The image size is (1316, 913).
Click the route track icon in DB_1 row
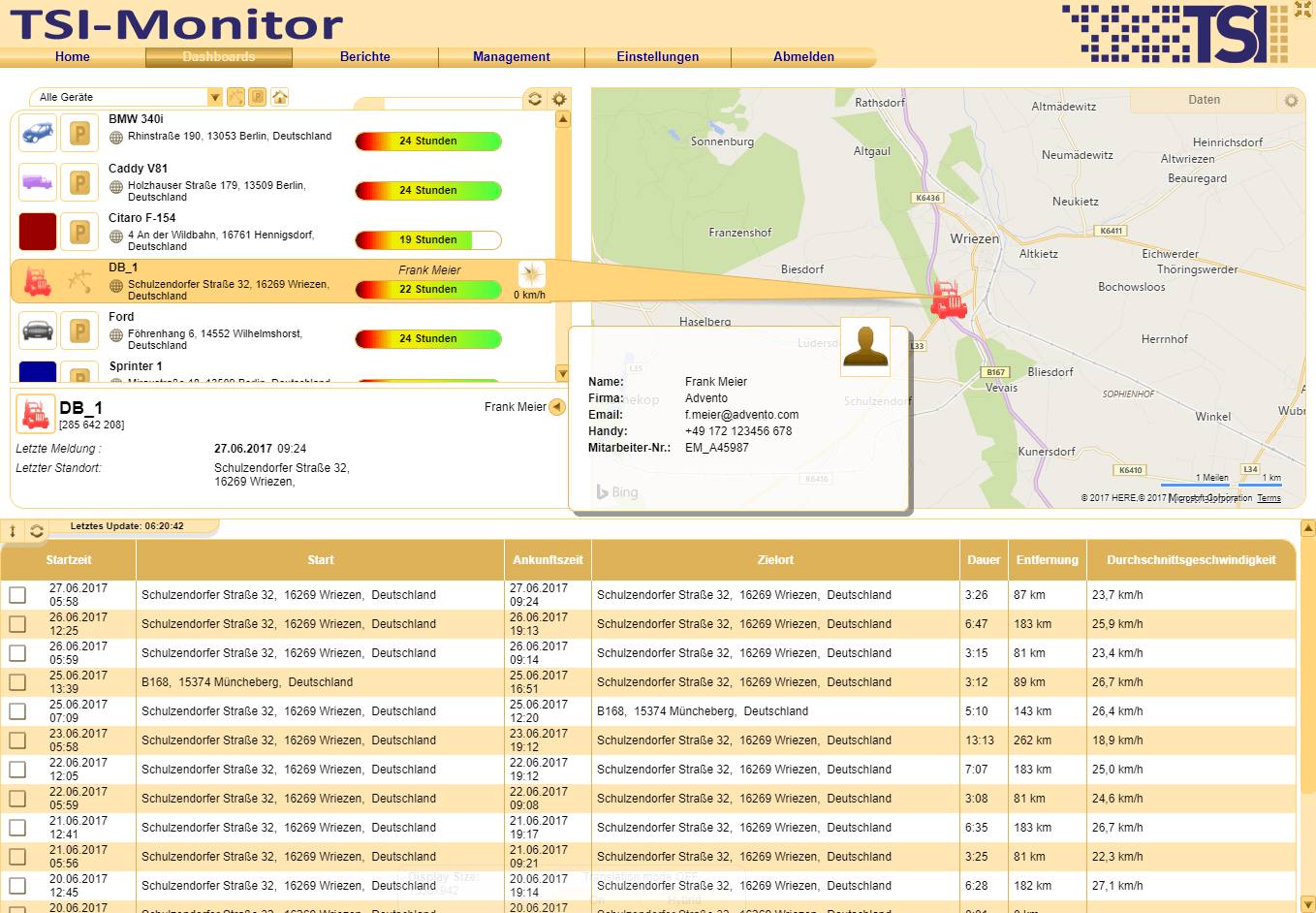[79, 281]
